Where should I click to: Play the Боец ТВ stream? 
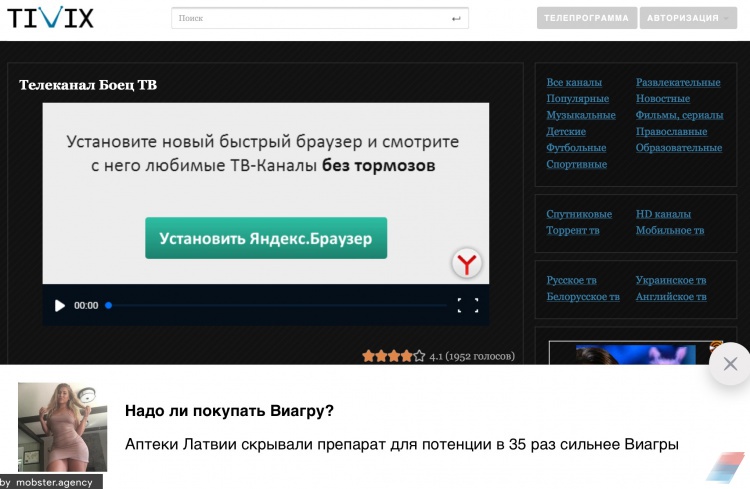click(x=59, y=305)
